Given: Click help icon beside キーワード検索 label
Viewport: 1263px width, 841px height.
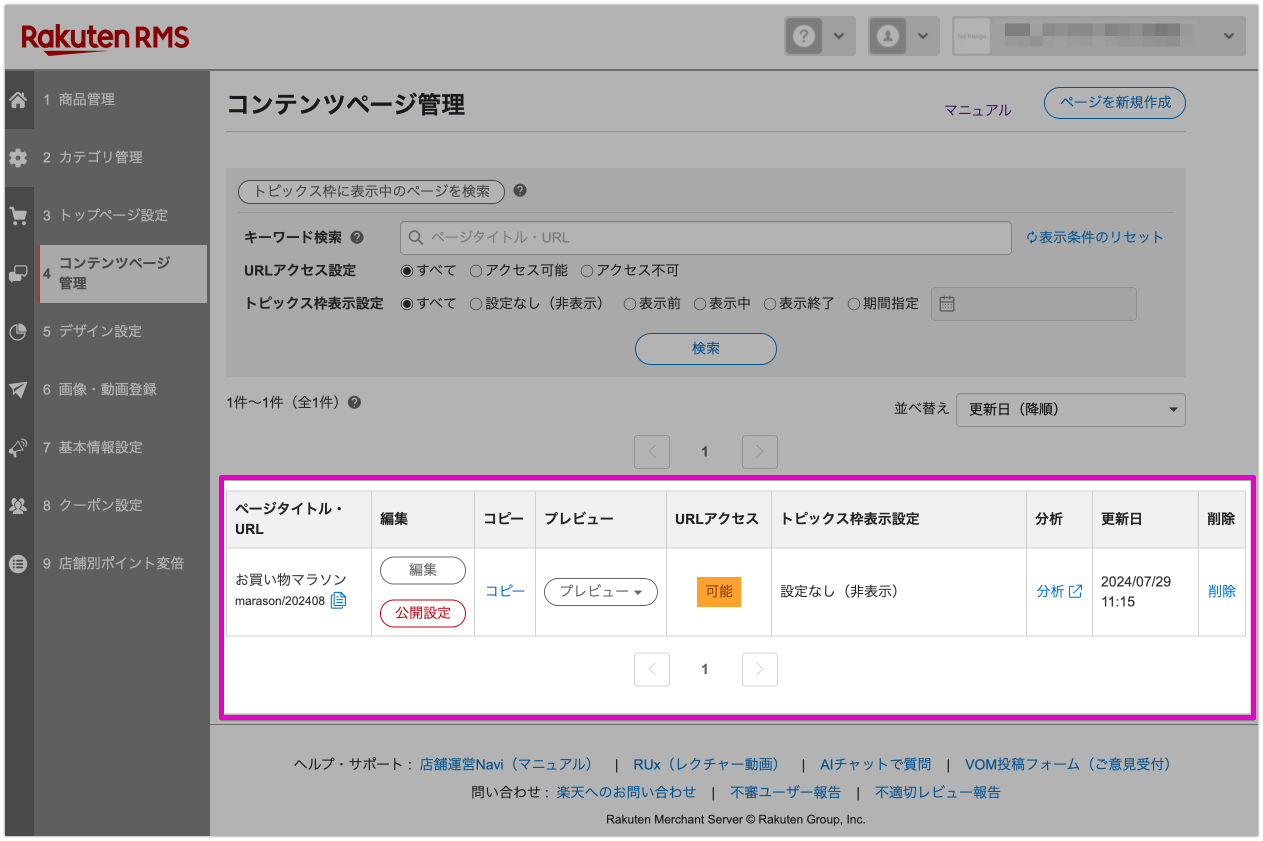Looking at the screenshot, I should [x=357, y=238].
